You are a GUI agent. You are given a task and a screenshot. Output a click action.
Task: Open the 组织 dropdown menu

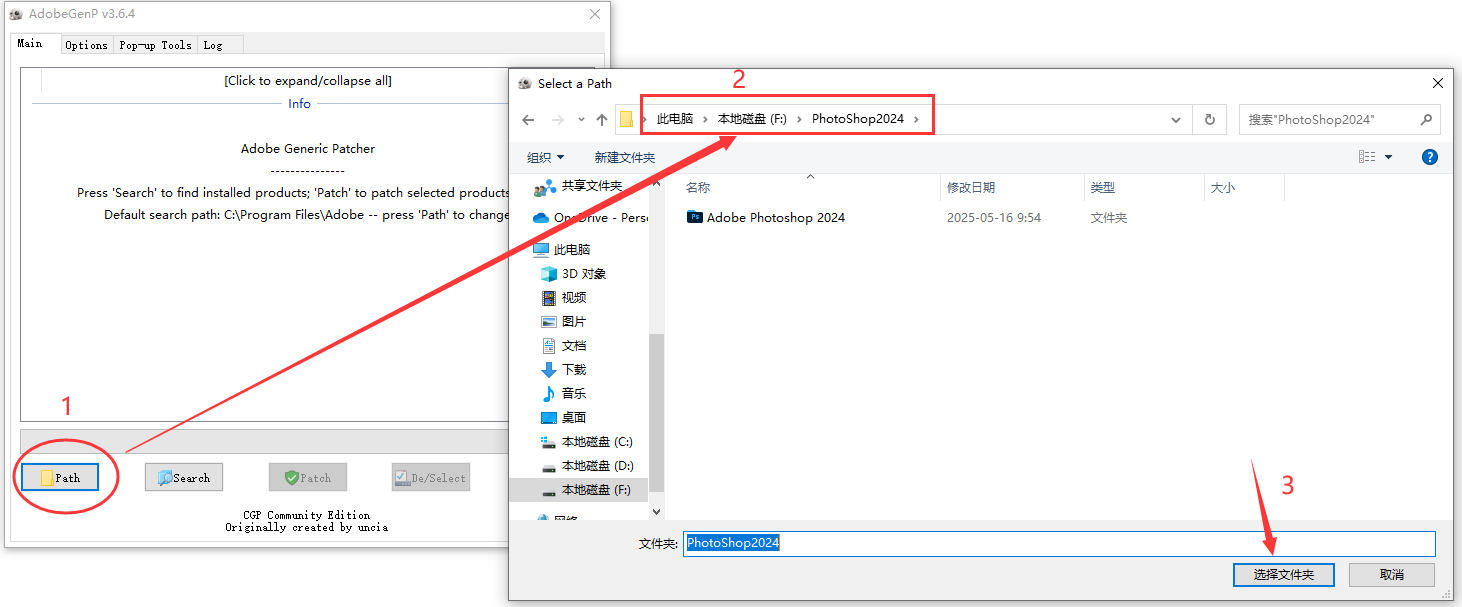coord(545,157)
